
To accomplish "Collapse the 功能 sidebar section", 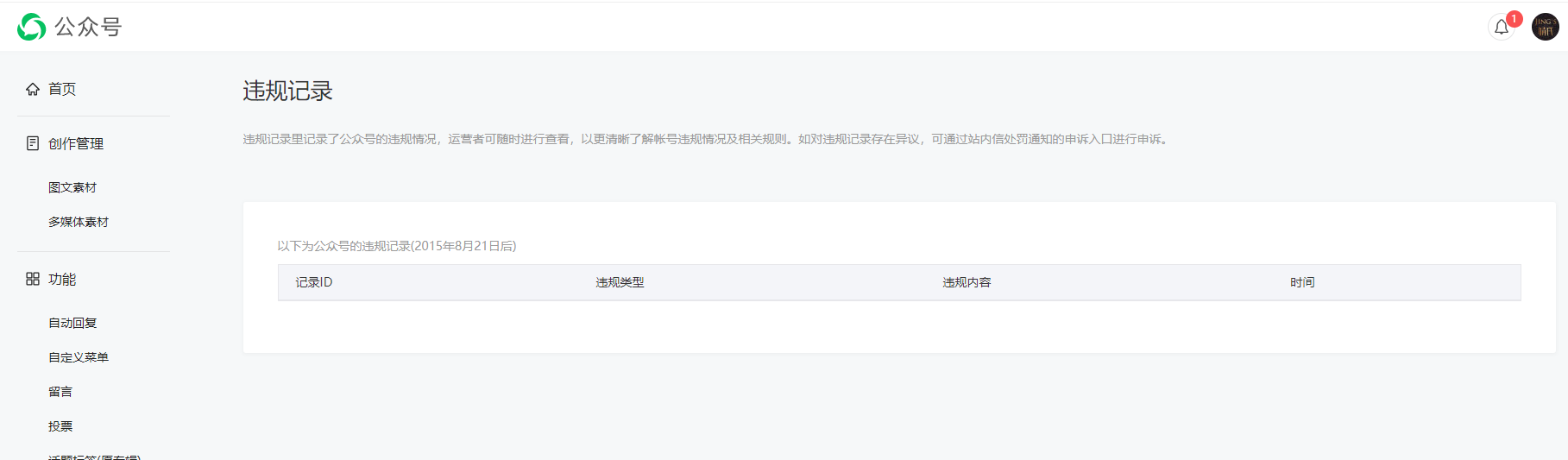I will 62,279.
